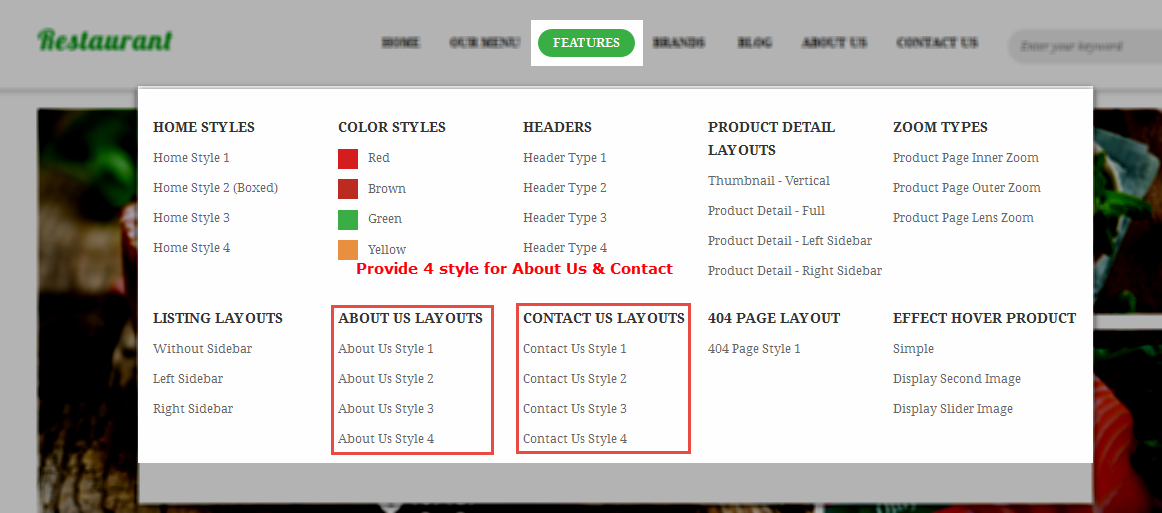Select Display Second Image effect

957,379
